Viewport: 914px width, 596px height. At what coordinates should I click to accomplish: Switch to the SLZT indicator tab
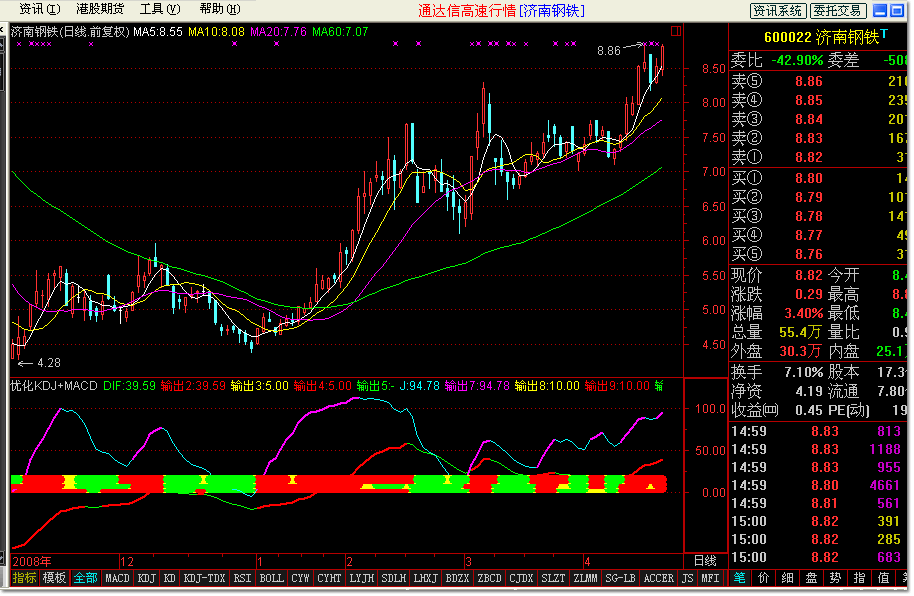coord(554,578)
